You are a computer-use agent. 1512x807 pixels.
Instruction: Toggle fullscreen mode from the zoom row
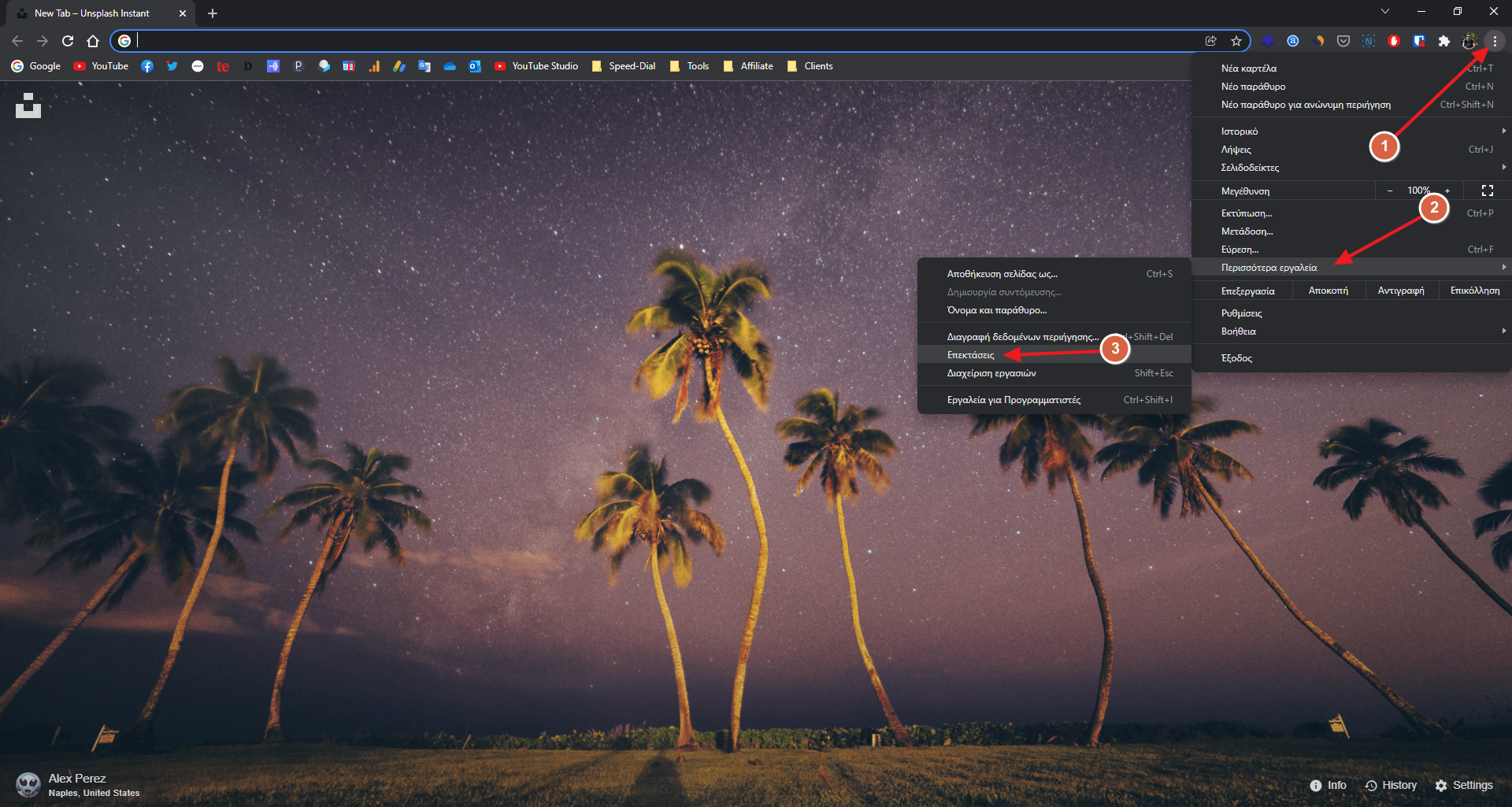click(x=1487, y=191)
